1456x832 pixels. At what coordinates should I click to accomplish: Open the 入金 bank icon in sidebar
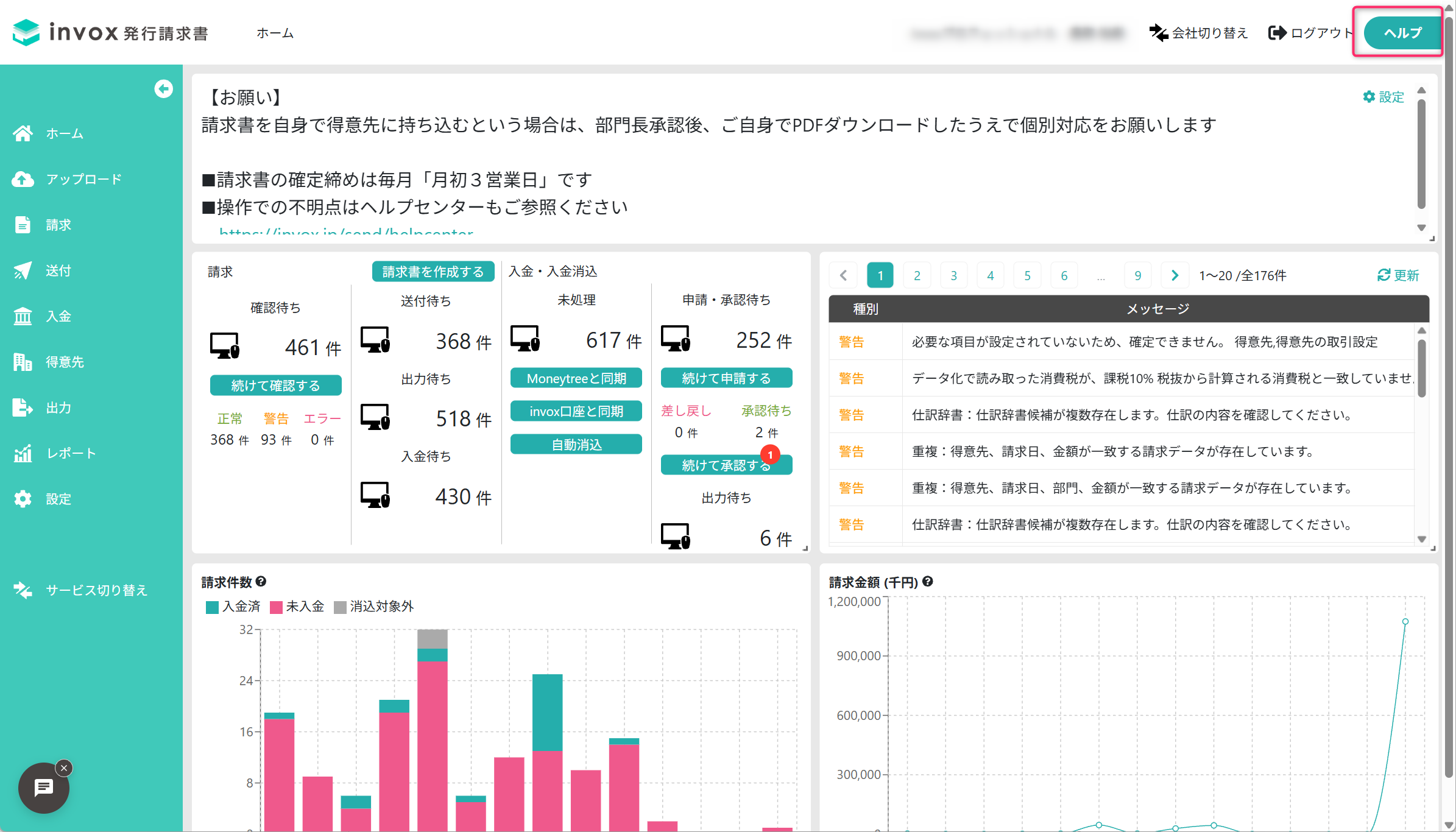[x=23, y=316]
